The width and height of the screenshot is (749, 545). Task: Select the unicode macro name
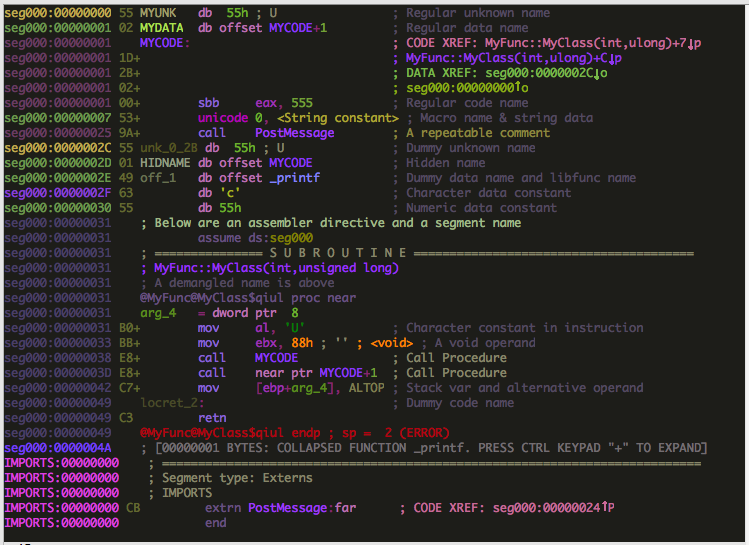[223, 118]
